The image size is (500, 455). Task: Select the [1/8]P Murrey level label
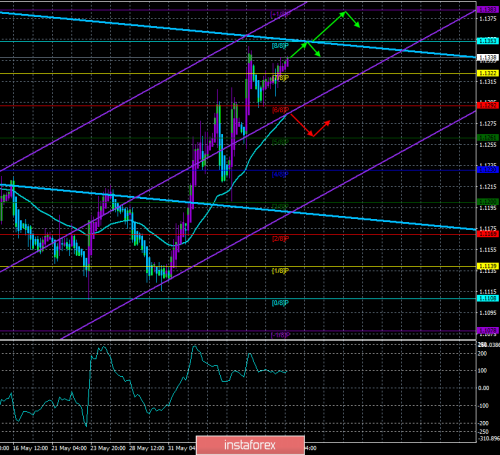(280, 271)
